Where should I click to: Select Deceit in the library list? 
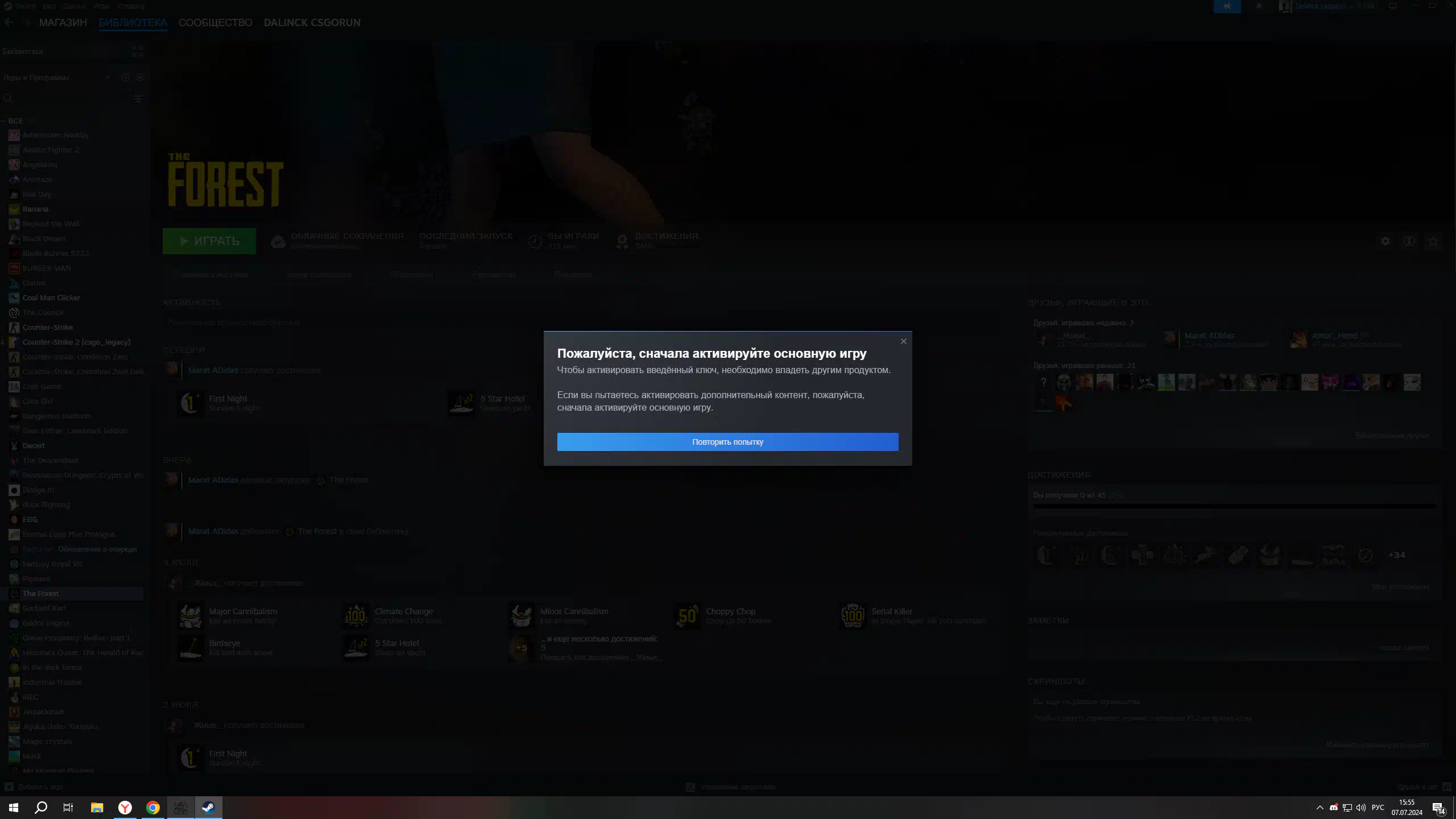(34, 446)
